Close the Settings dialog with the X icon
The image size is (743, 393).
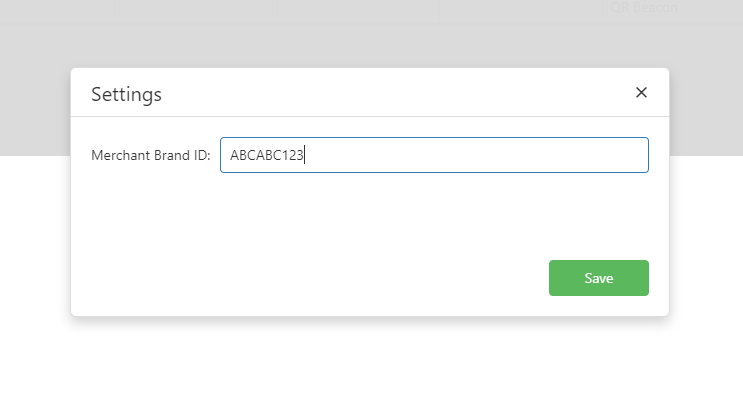[x=641, y=92]
